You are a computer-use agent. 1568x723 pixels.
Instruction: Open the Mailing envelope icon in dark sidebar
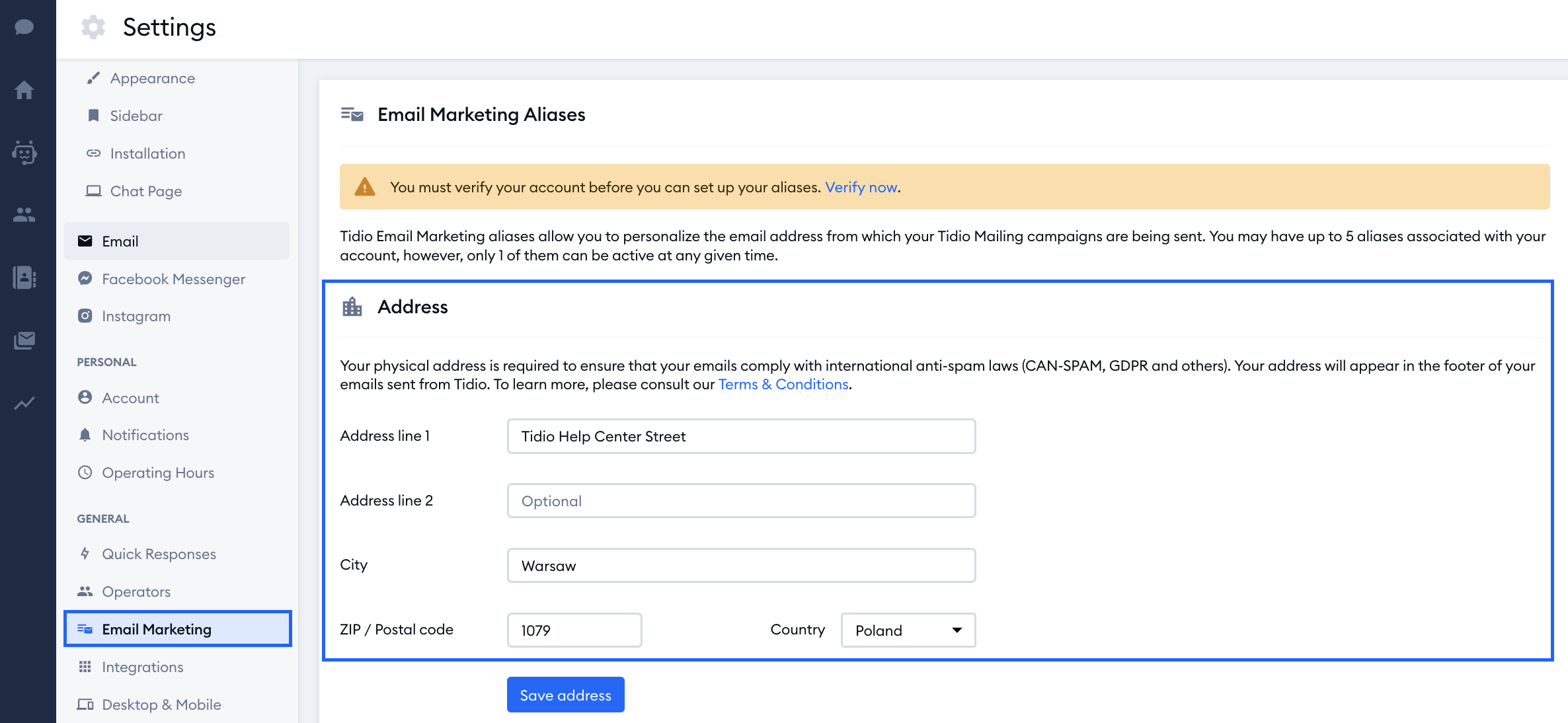coord(24,340)
